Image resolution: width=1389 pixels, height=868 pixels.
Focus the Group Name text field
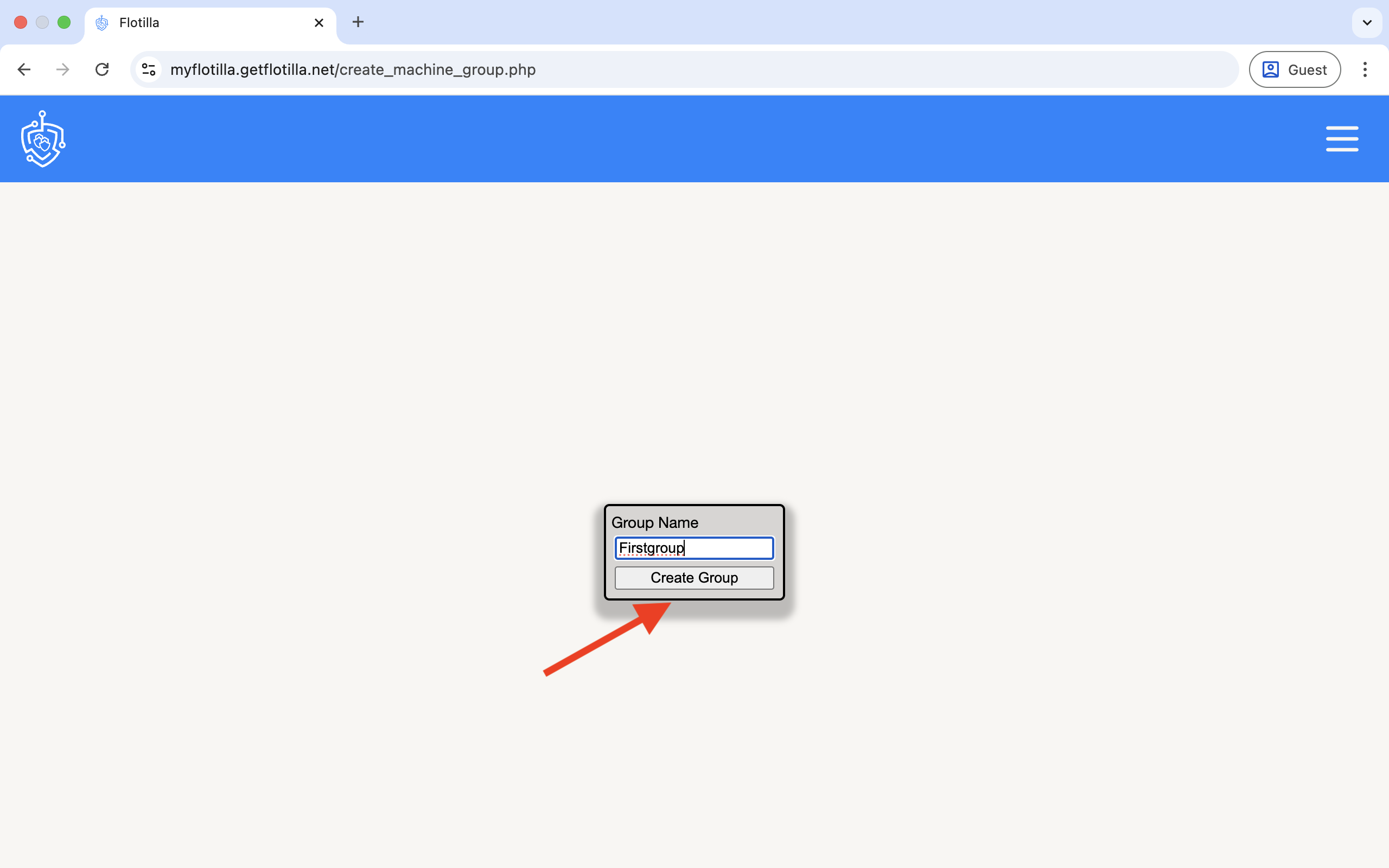[x=694, y=548]
